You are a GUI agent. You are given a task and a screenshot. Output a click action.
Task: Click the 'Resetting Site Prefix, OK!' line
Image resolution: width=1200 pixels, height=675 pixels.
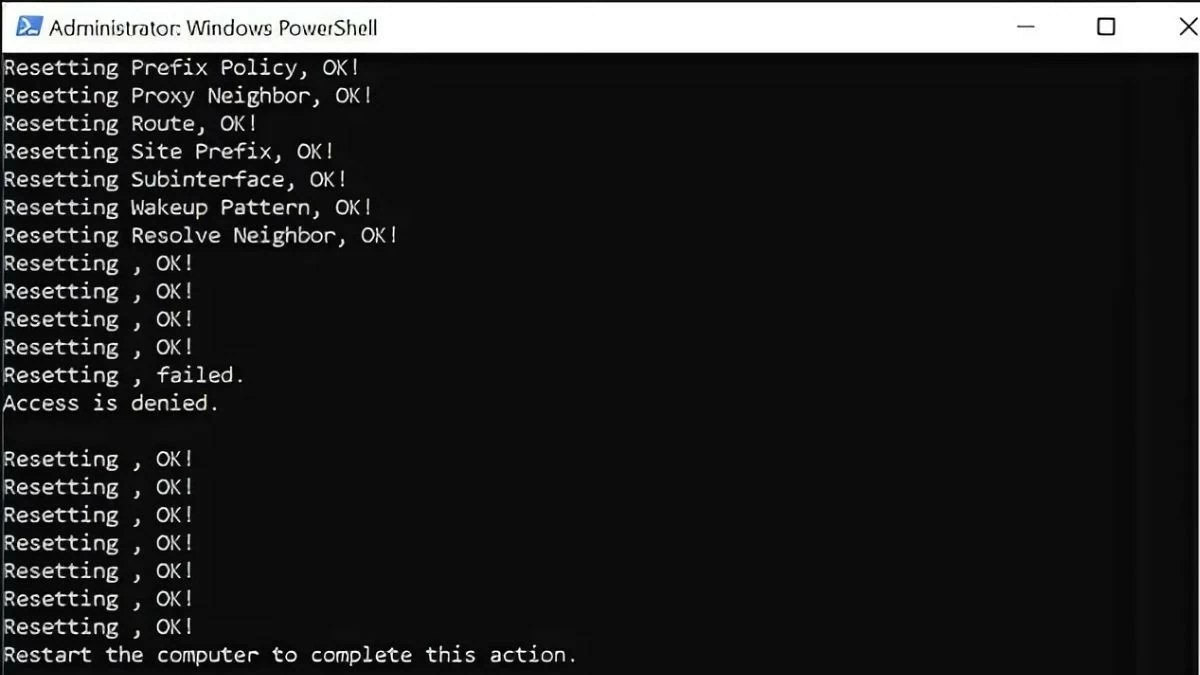pyautogui.click(x=168, y=152)
